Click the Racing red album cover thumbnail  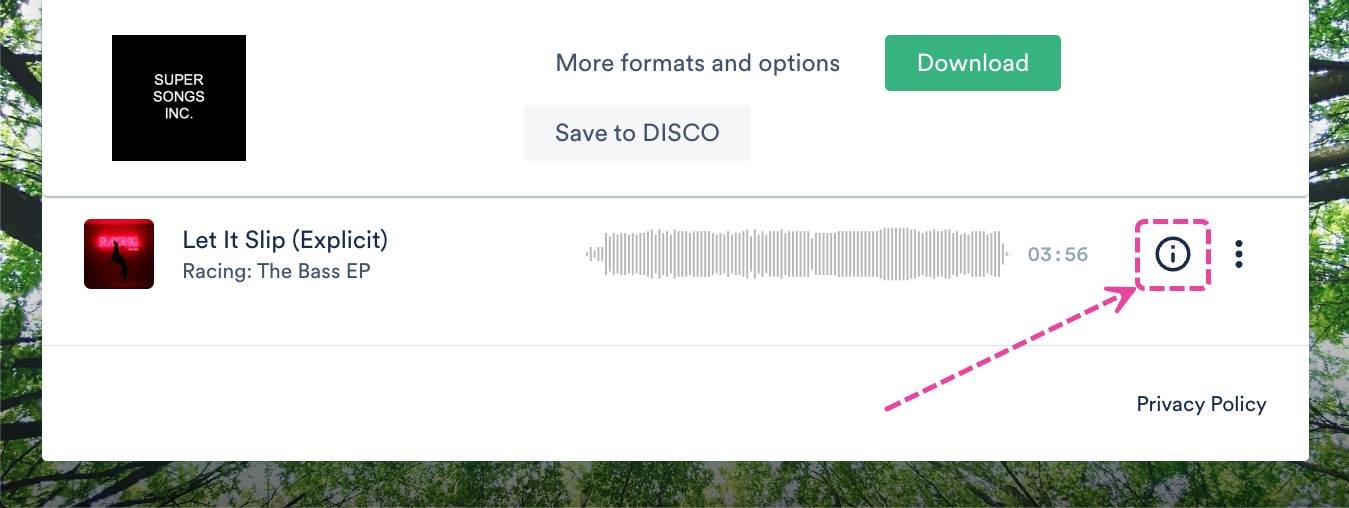119,254
